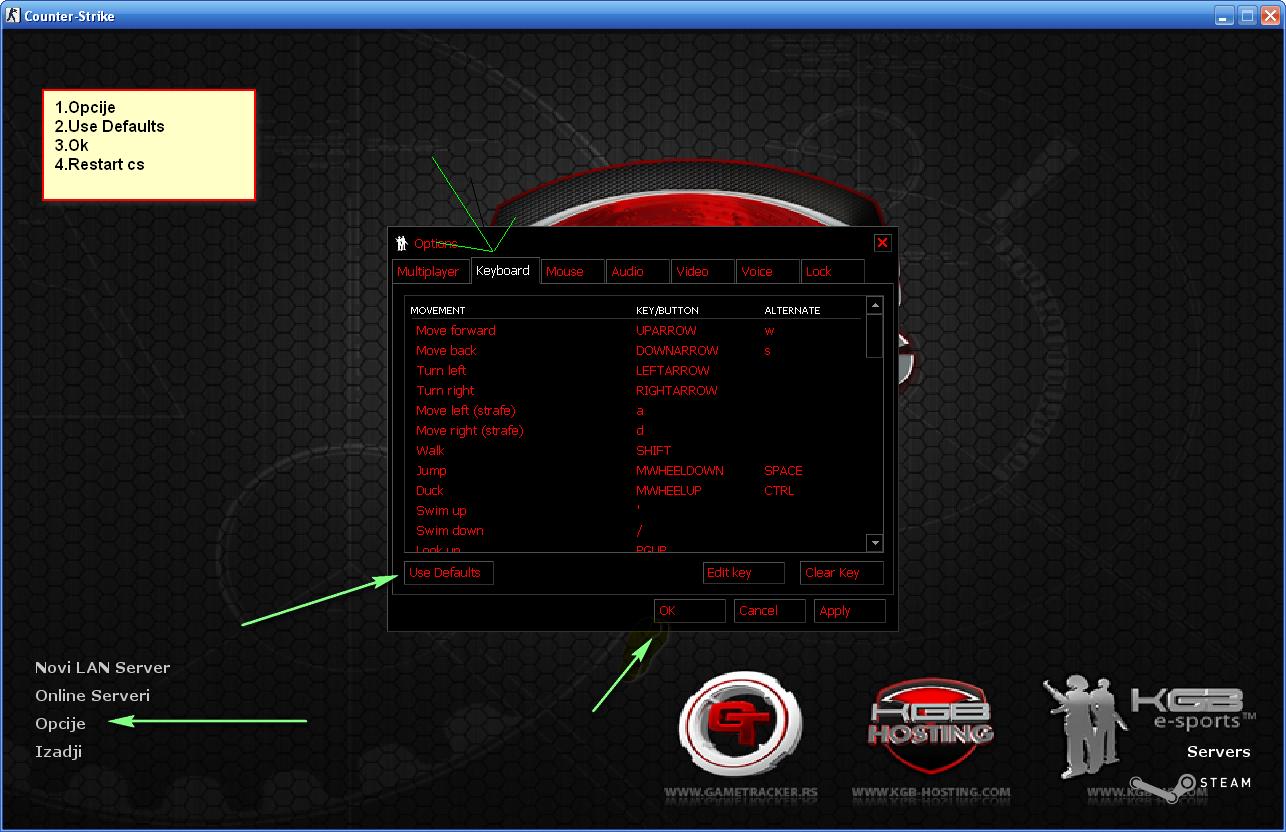Open the KGB Hosting logo
Viewport: 1286px width, 832px height.
point(931,727)
